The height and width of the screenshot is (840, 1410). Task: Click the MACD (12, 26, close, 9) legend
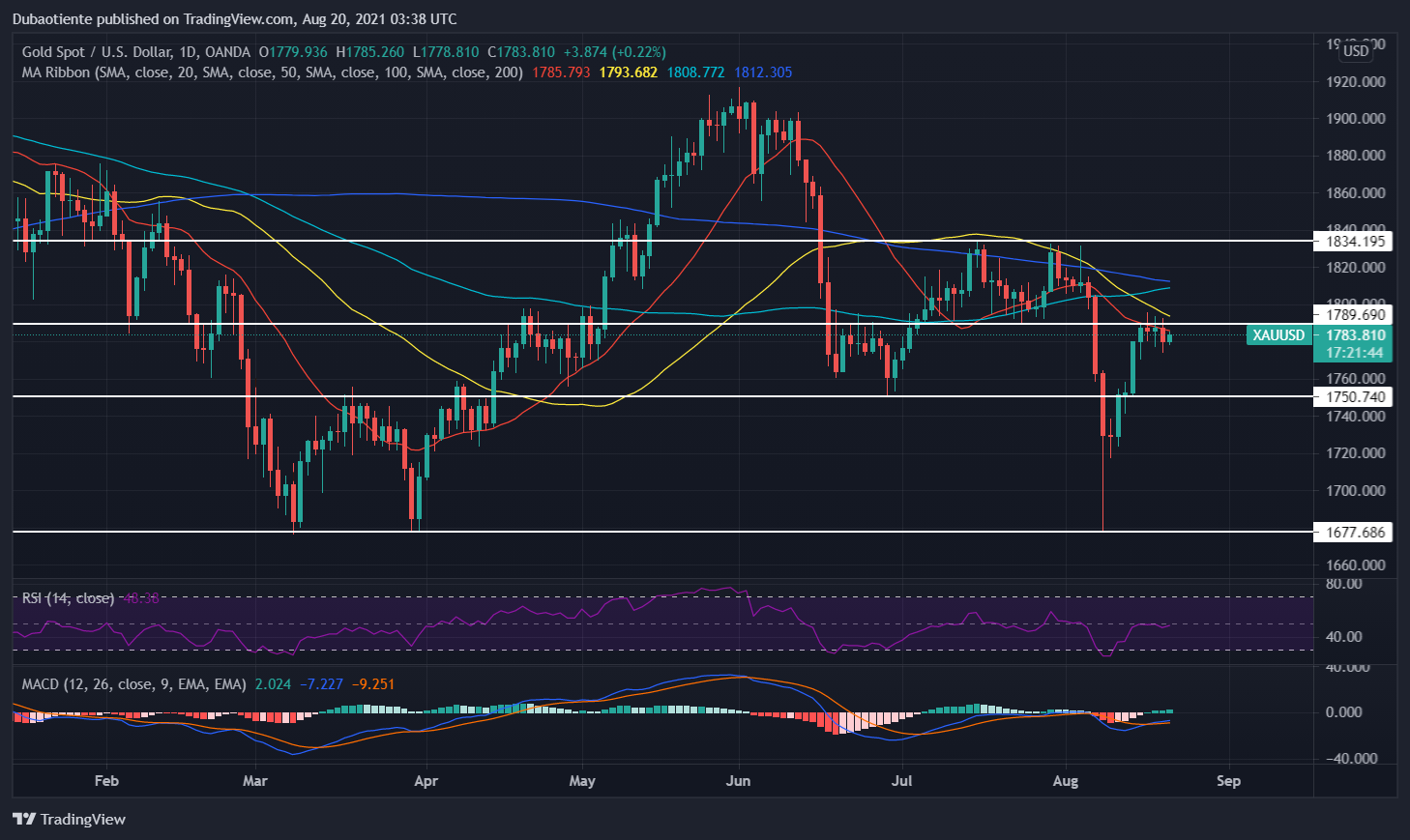[x=134, y=684]
